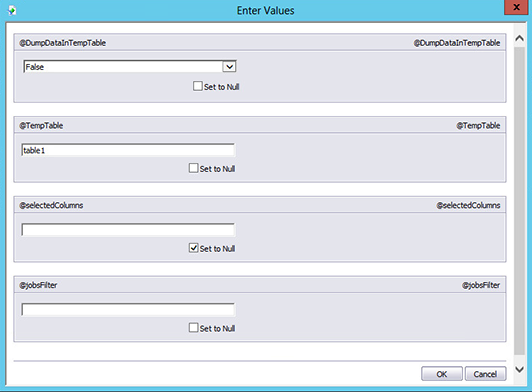Screen dimensions: 532x392
Task: Uncheck Set to Null for @selectedColumns
Action: click(193, 248)
